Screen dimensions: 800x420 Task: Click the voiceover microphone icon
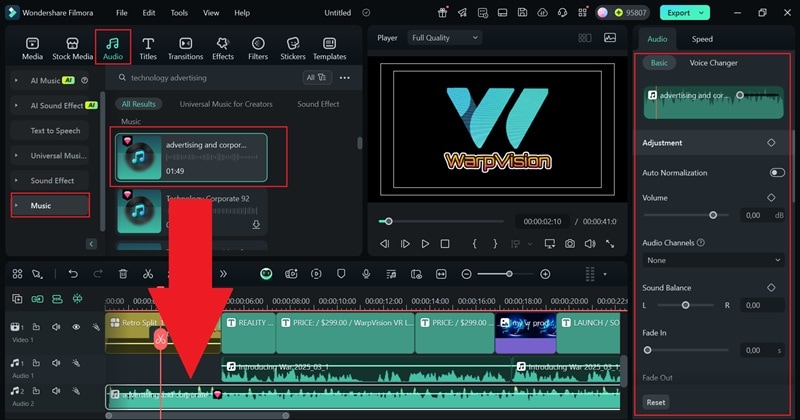366,274
